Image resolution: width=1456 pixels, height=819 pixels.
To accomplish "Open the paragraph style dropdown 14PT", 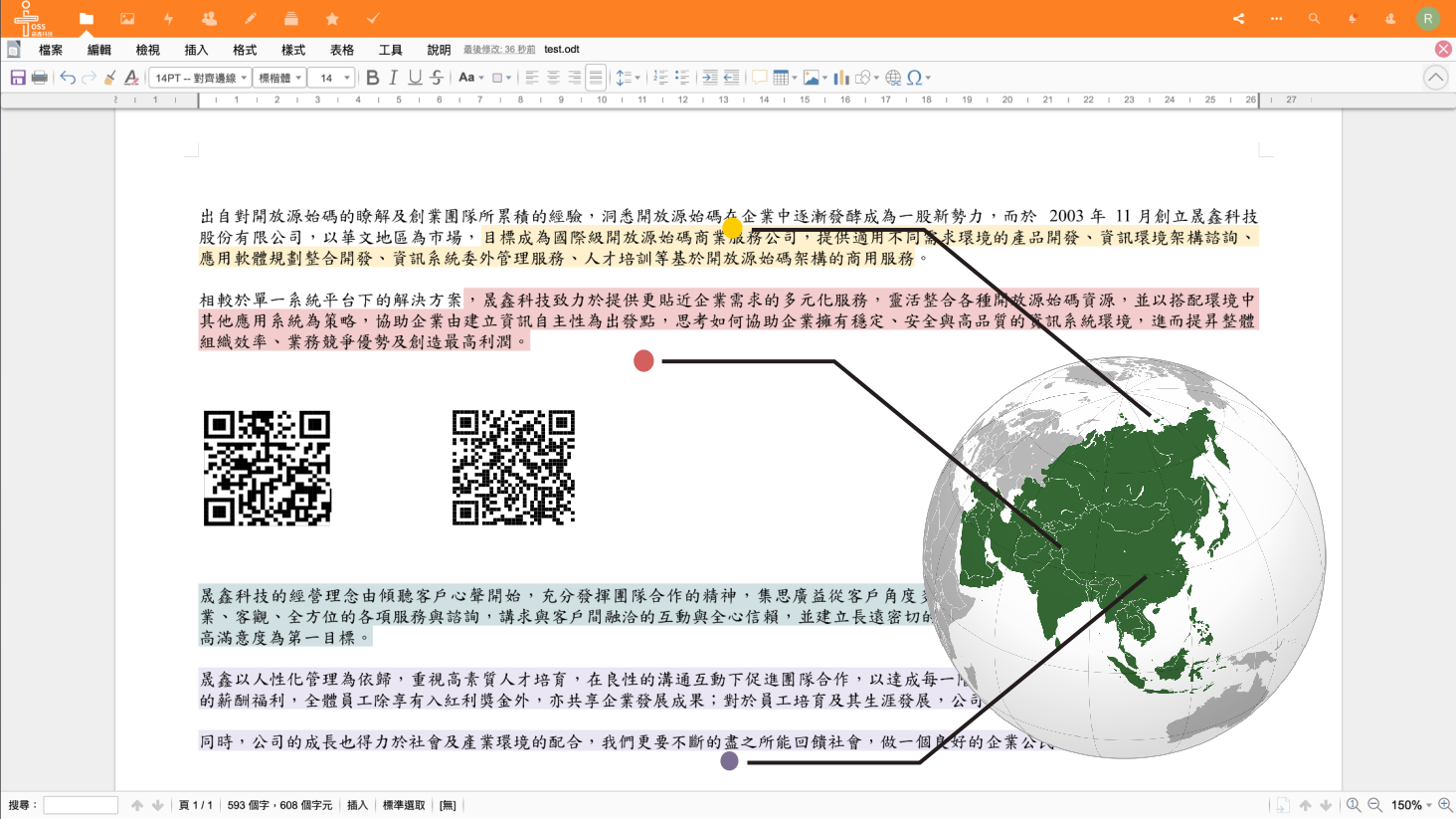I will click(x=200, y=78).
